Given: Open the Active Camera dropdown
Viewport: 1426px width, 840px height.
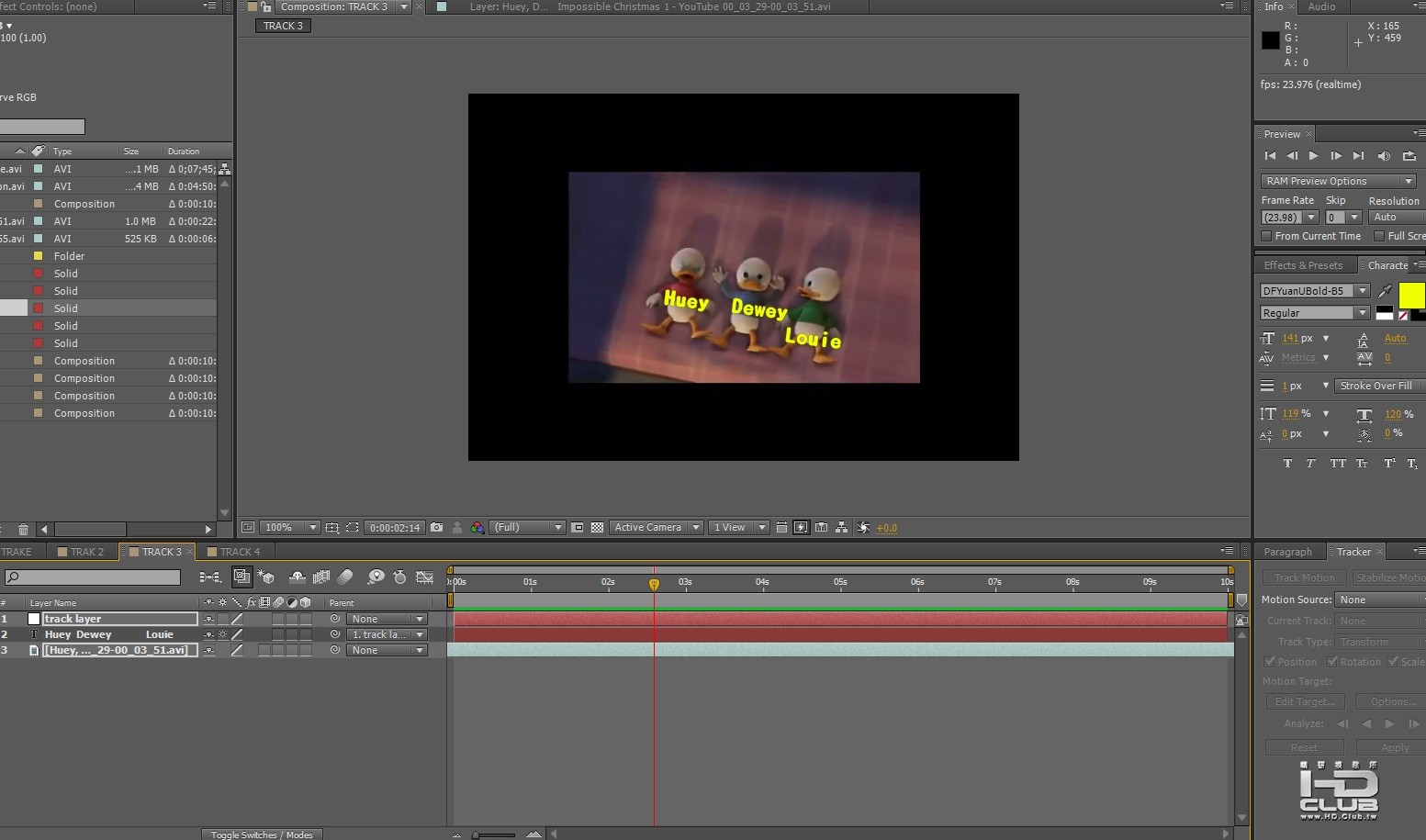Looking at the screenshot, I should point(656,528).
